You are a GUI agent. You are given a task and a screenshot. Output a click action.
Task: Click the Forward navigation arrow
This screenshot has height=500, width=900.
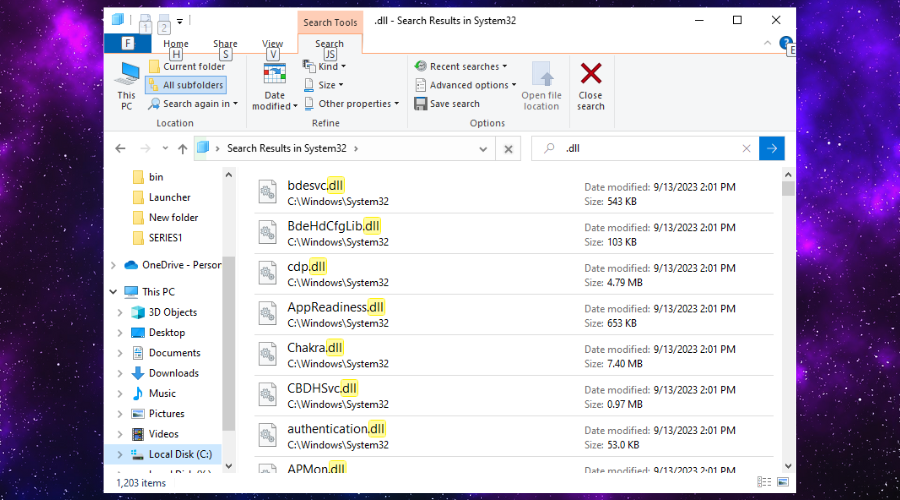[x=145, y=149]
